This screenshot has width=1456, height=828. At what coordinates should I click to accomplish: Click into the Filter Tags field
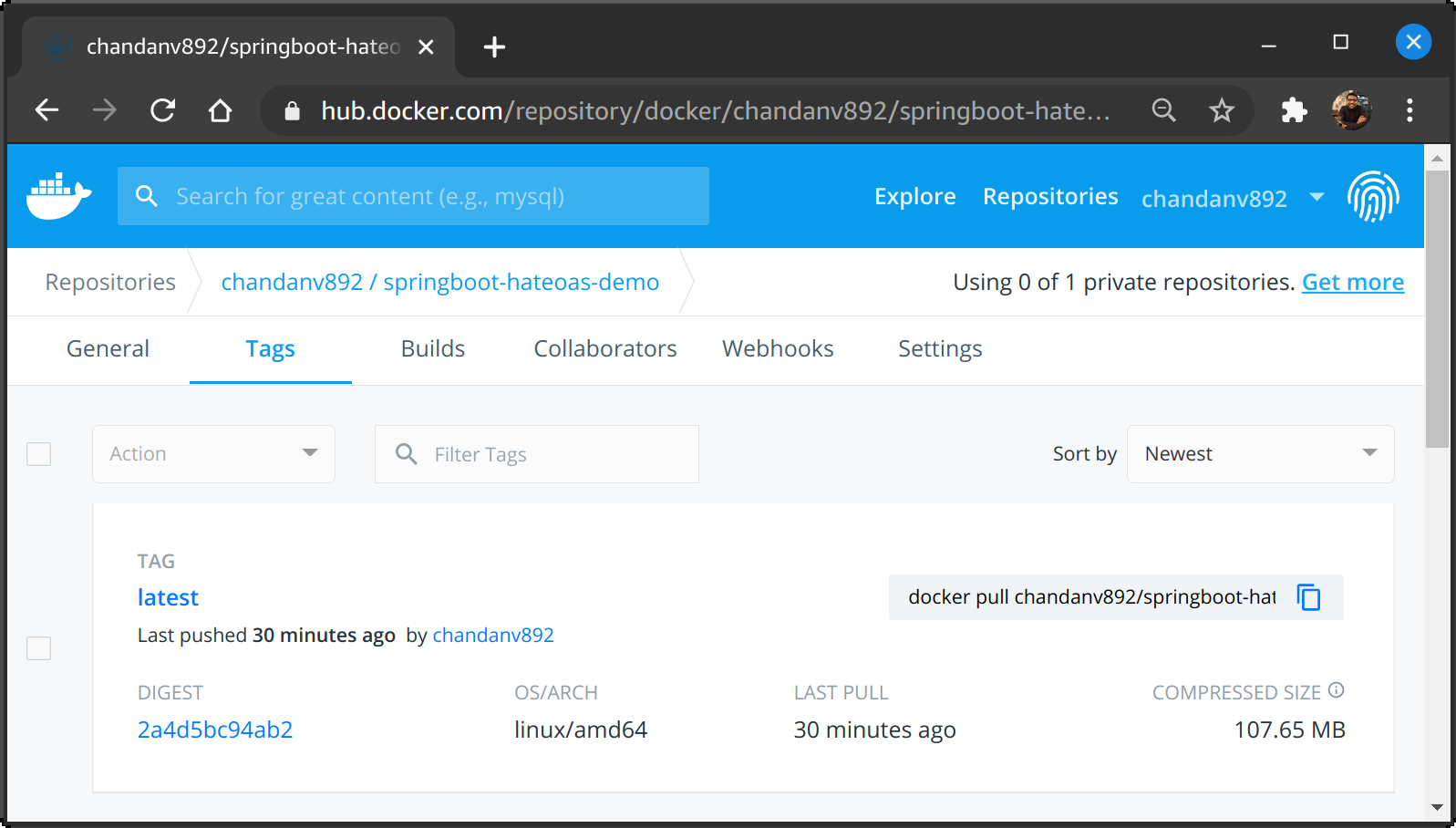click(537, 453)
